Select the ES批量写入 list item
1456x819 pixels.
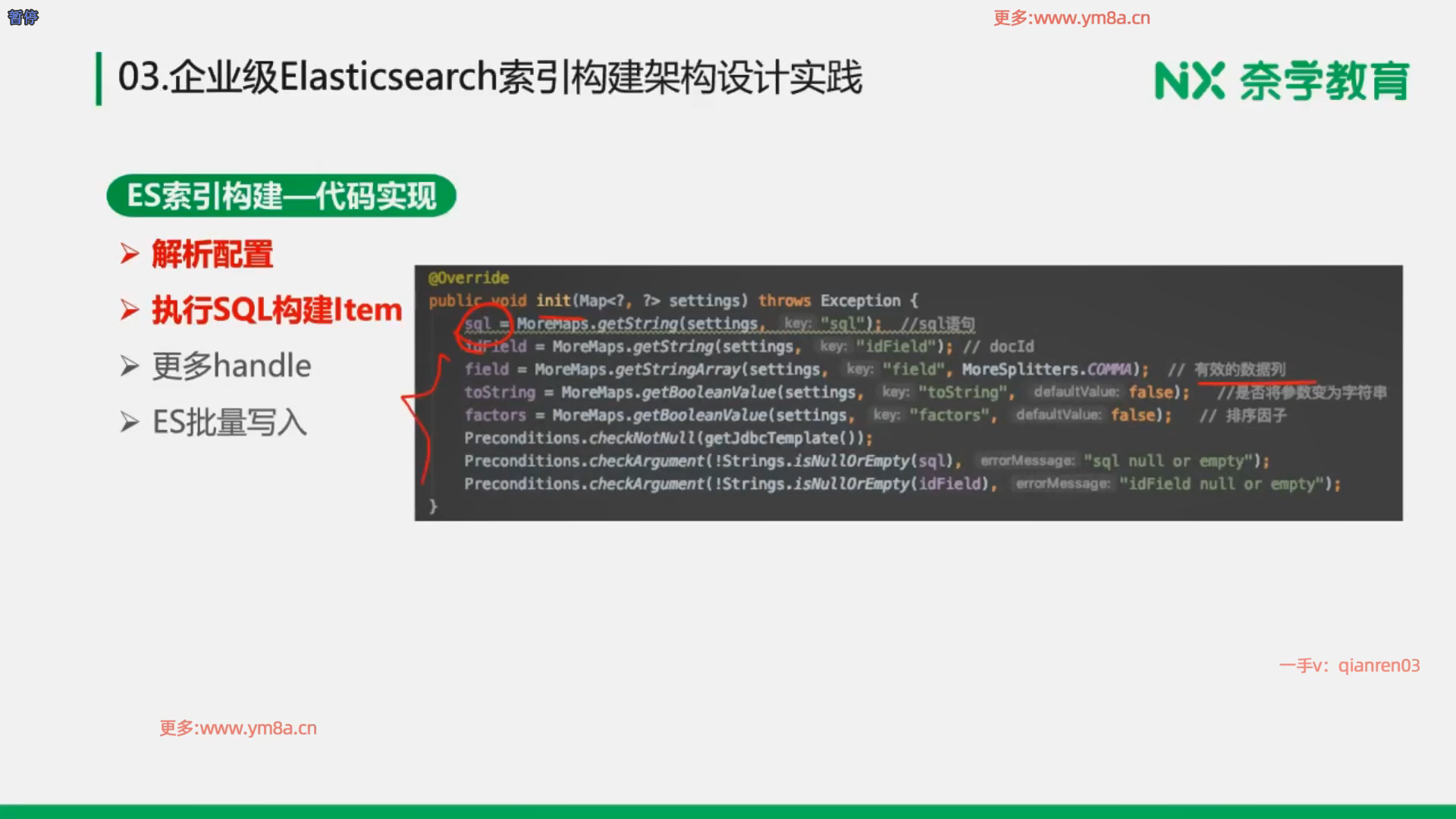tap(230, 422)
